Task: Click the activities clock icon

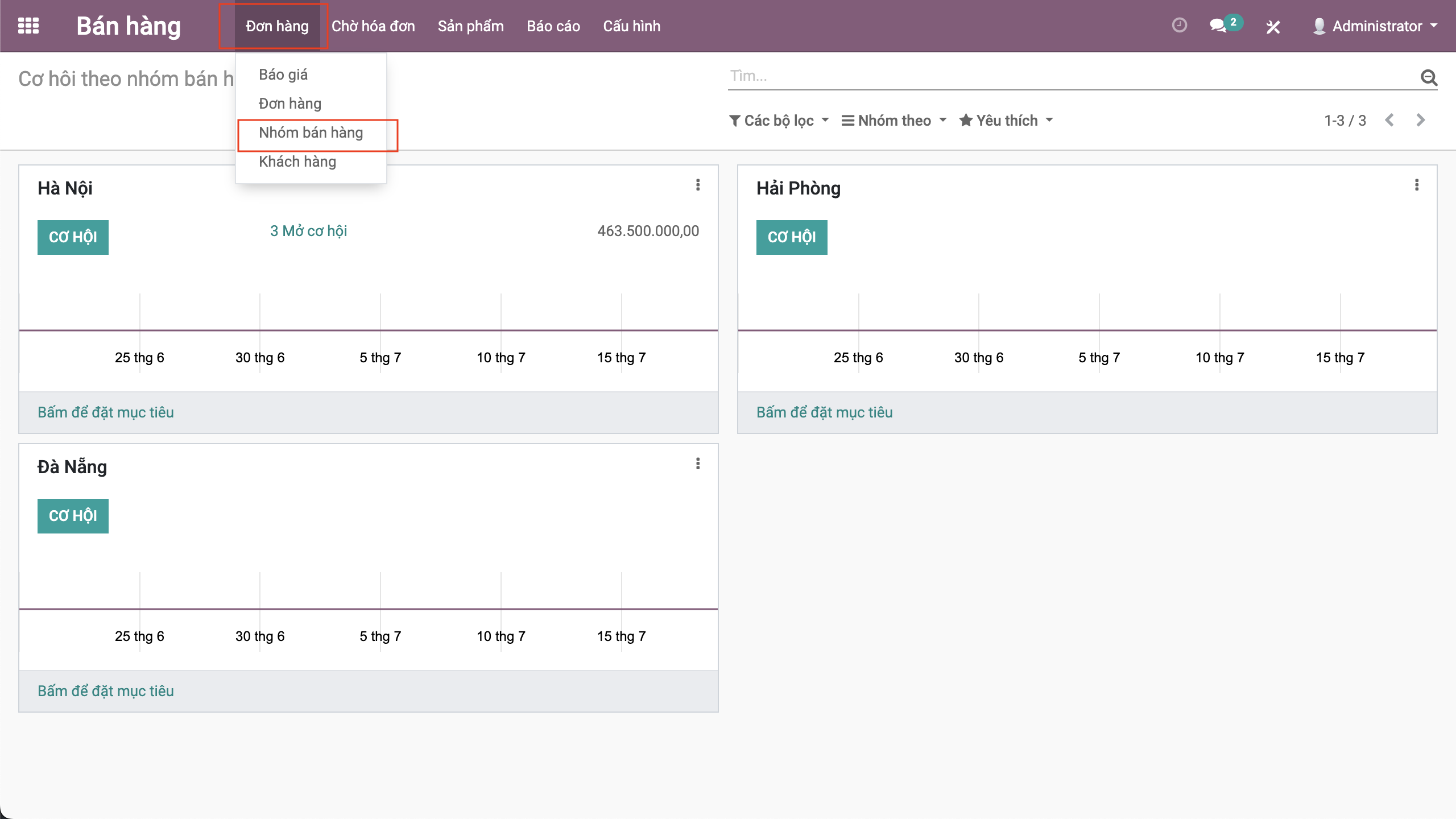Action: [1180, 26]
